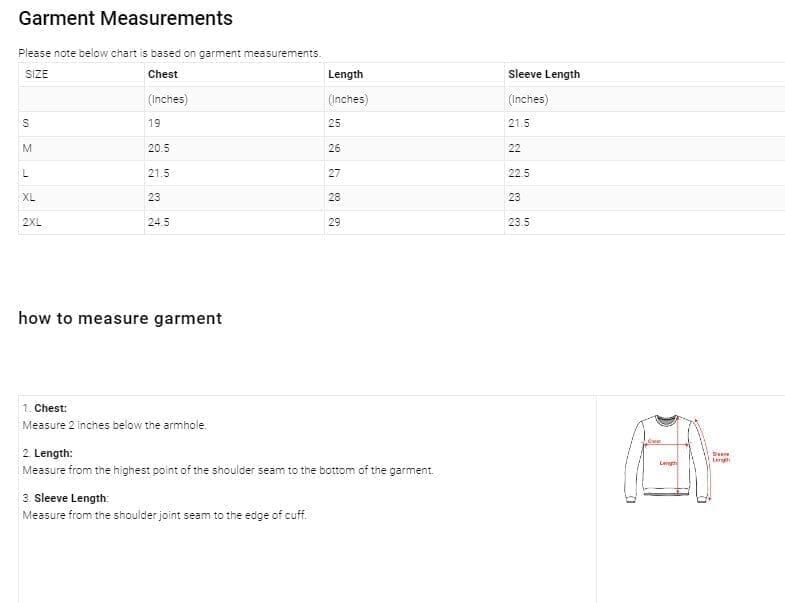Click the red Length label inside the sweatshirt diagram
Image resolution: width=785 pixels, height=603 pixels.
click(667, 463)
